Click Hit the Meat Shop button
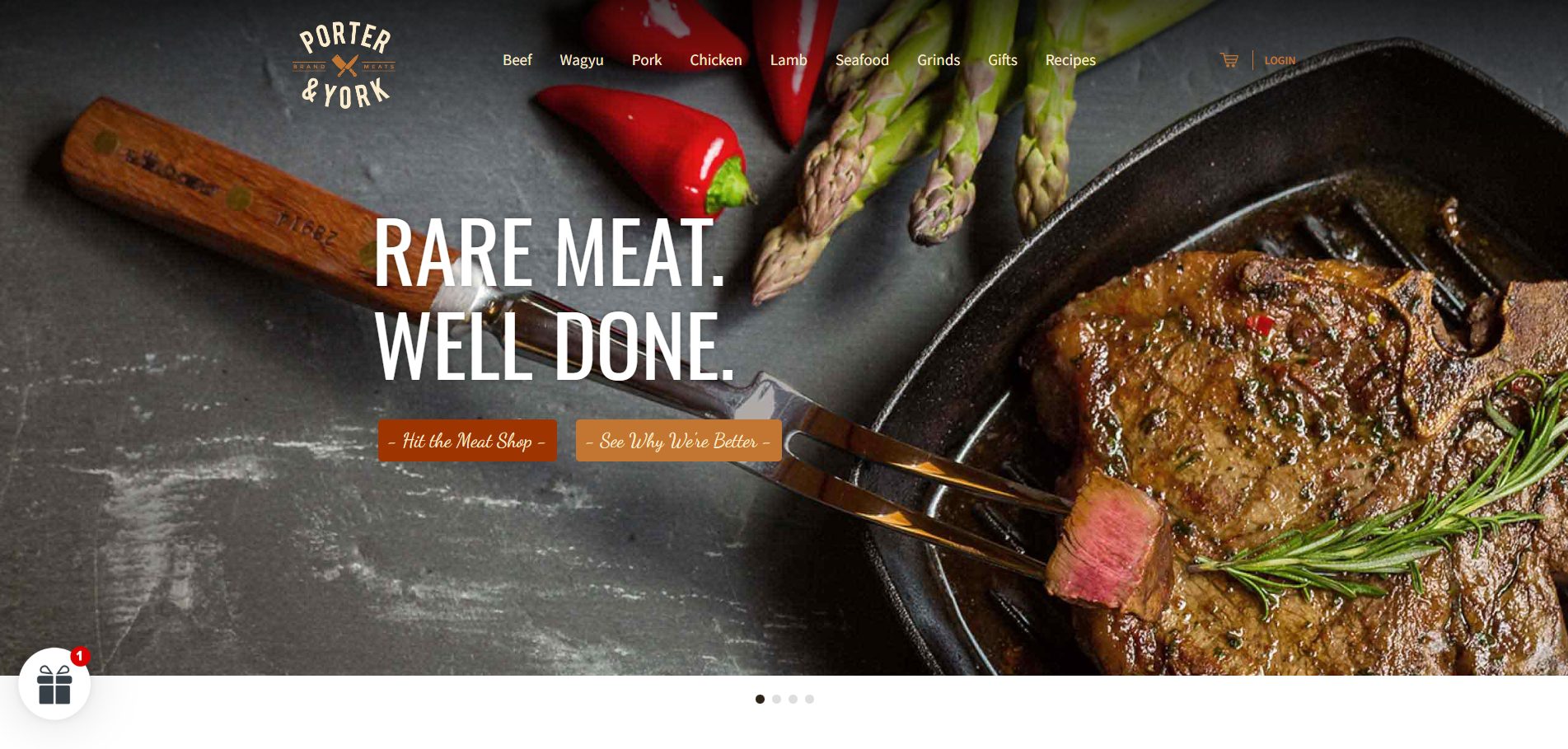Screen dimensions: 1568x749 coord(467,441)
